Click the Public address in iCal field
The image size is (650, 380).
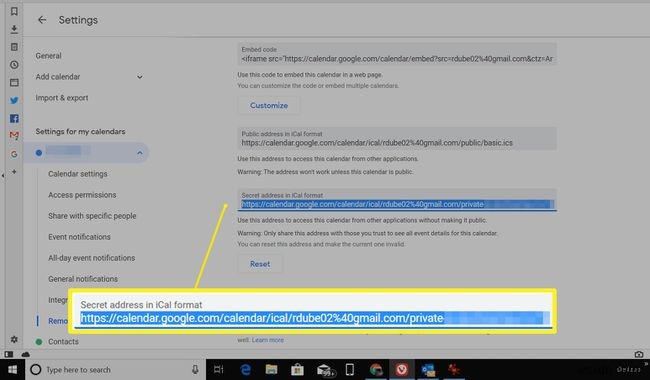(397, 139)
